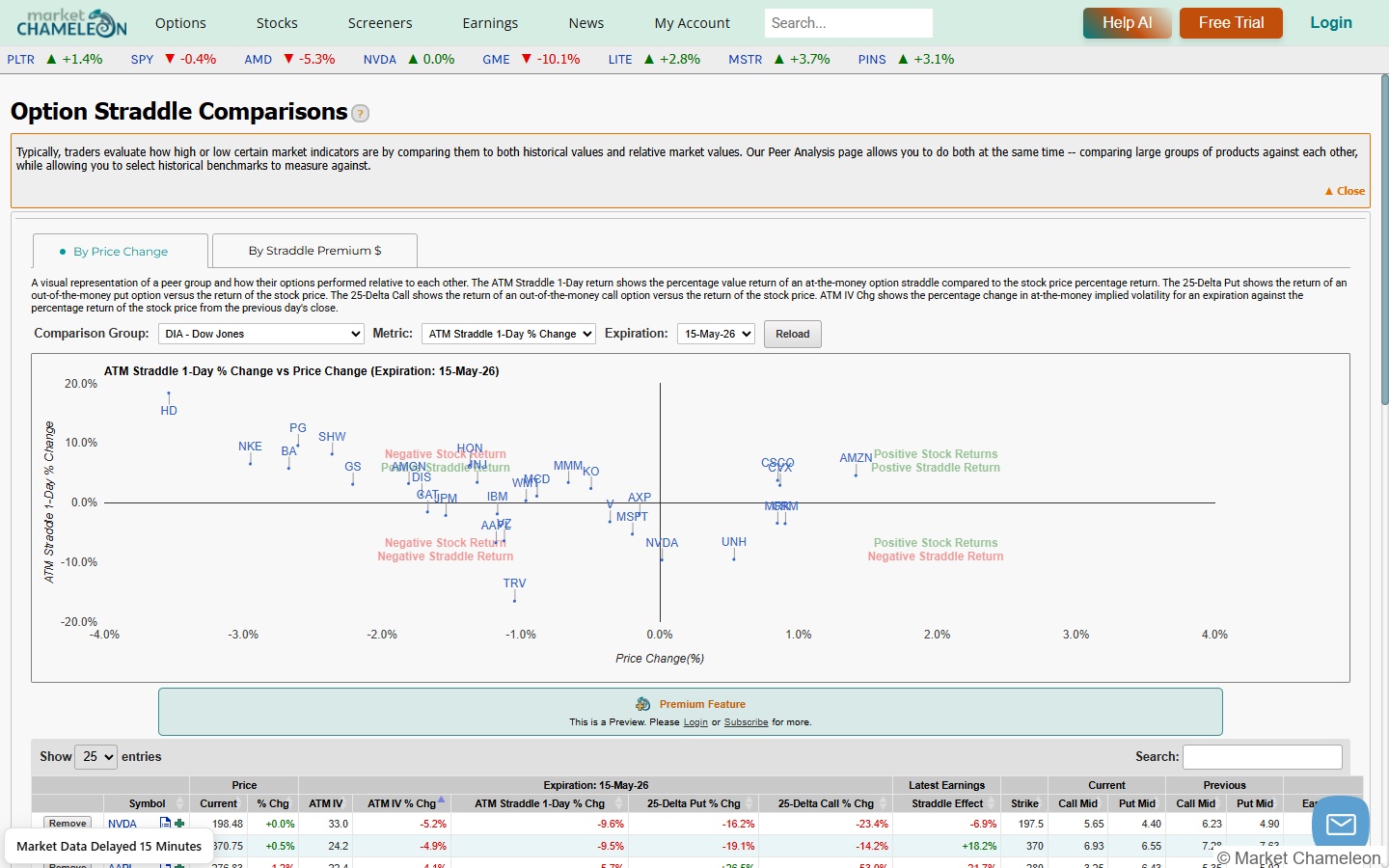Click the Help AI button
The height and width of the screenshot is (868, 1389).
coord(1128,23)
